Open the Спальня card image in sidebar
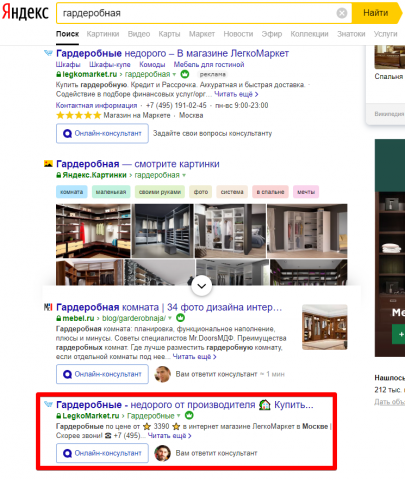The image size is (405, 480). pyautogui.click(x=389, y=57)
